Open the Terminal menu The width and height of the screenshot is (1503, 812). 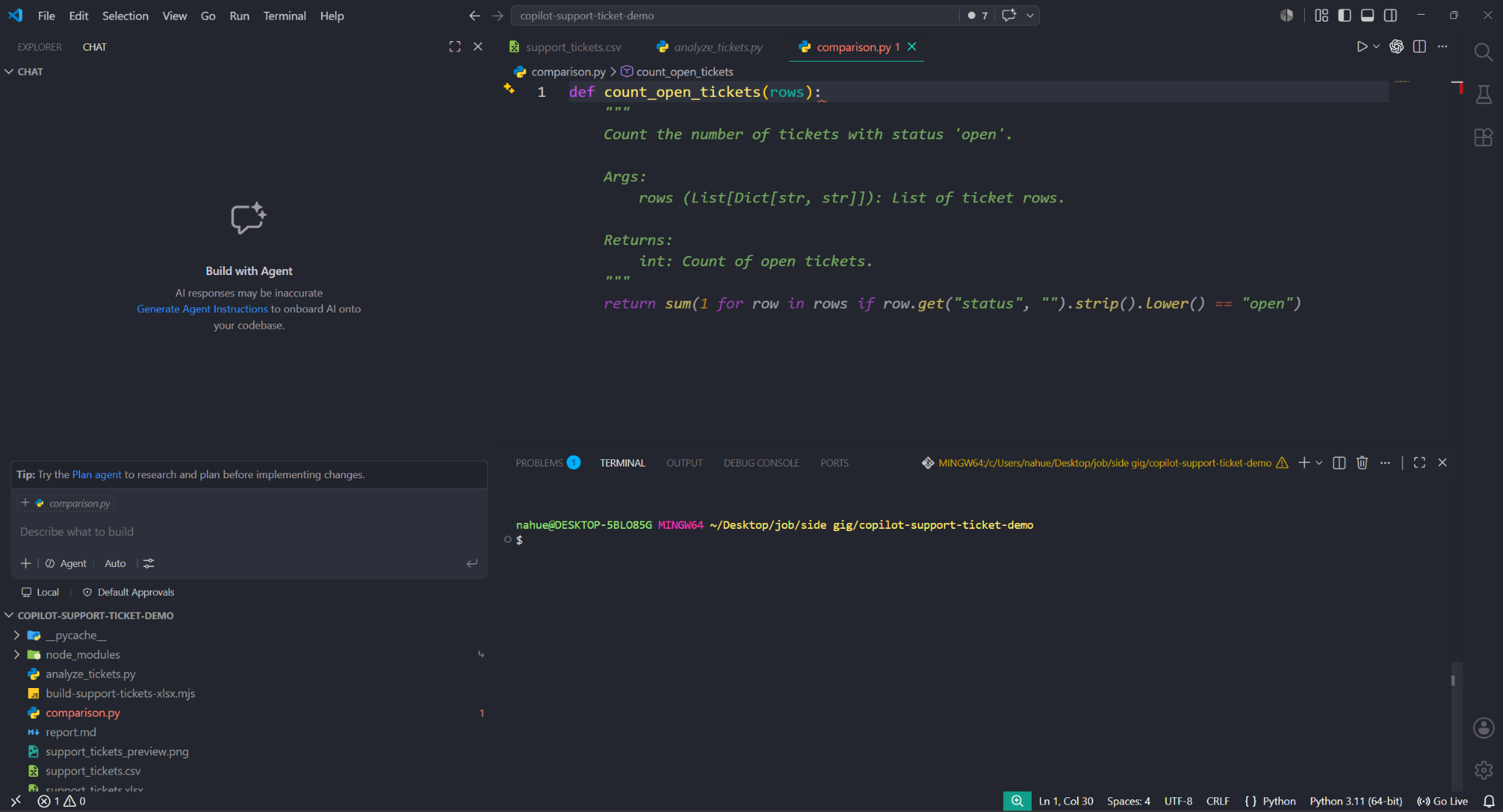click(x=285, y=15)
